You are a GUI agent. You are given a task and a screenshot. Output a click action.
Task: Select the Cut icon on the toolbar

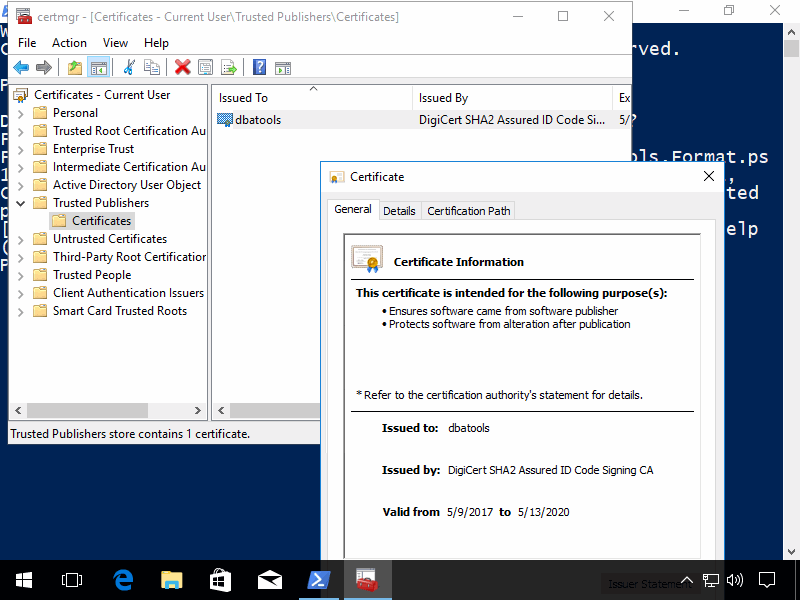coord(128,67)
